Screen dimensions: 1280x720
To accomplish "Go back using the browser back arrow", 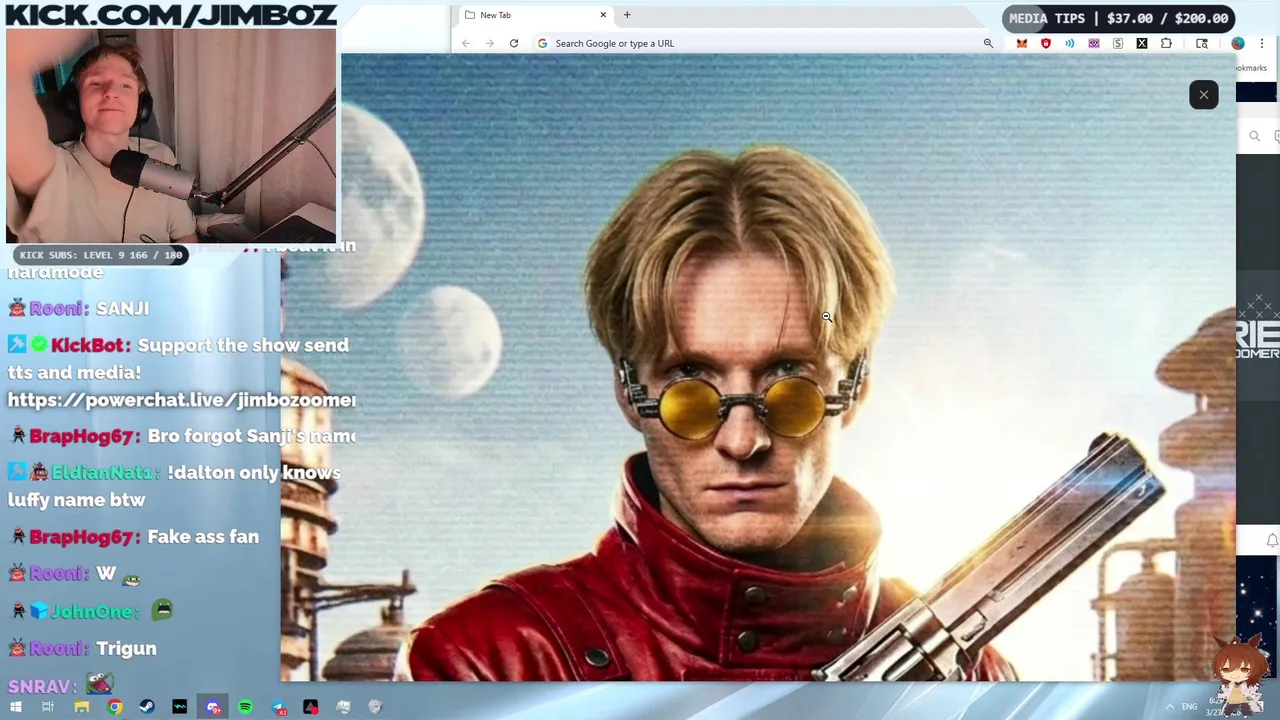I will tap(466, 43).
